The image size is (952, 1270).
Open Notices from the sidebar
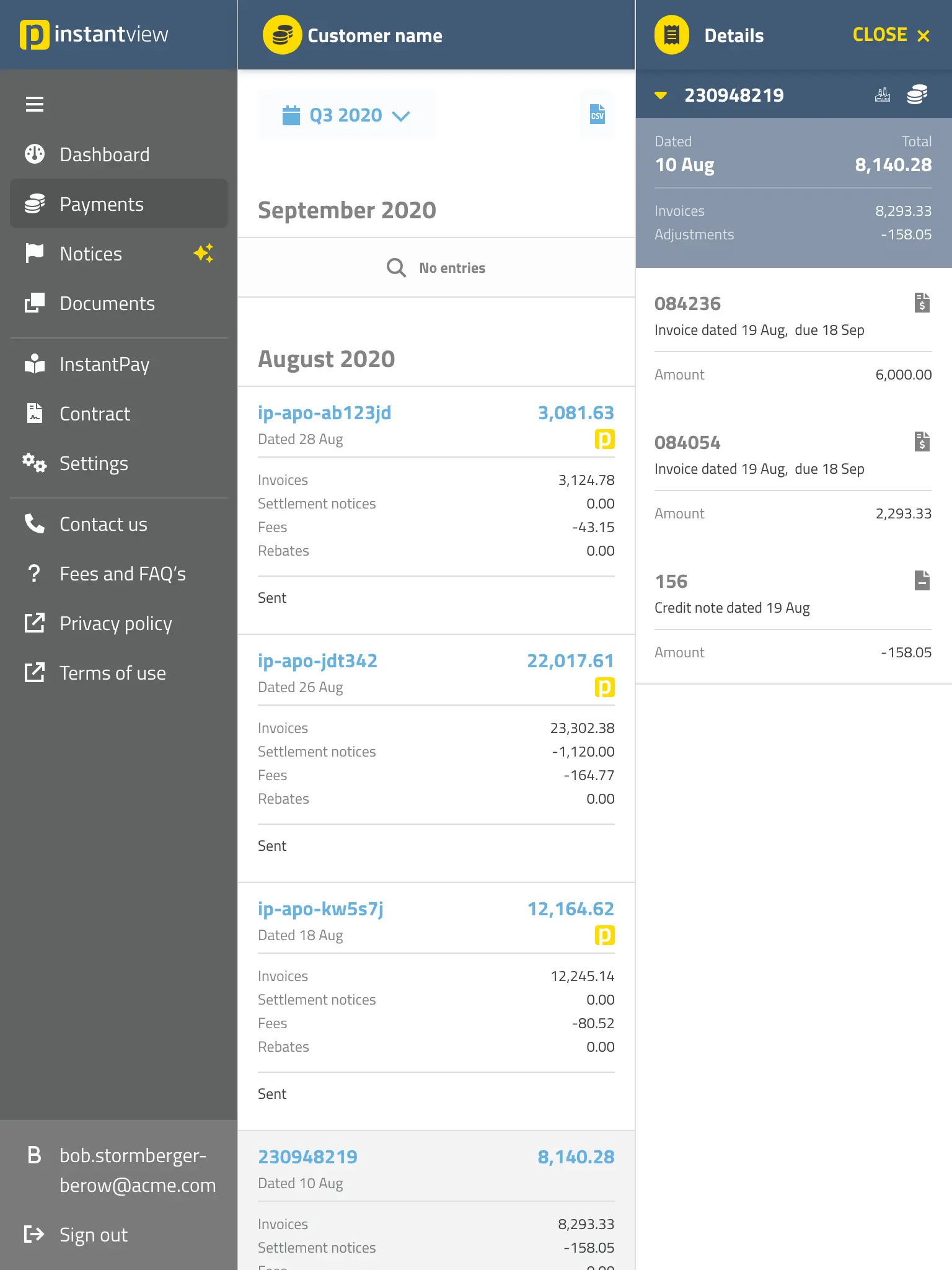click(91, 254)
